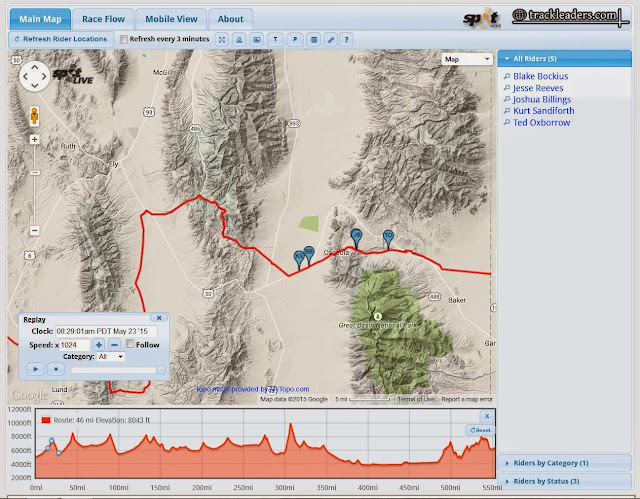Select rider Kurt Sandiforth
The width and height of the screenshot is (640, 499).
(544, 111)
